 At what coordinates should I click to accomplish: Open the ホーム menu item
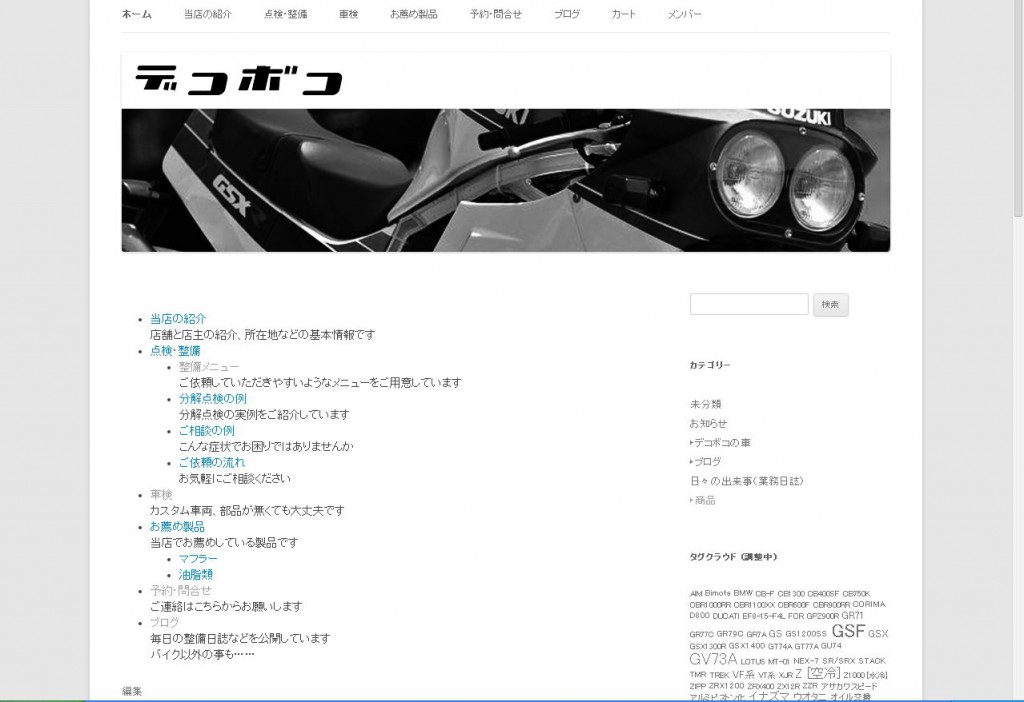pyautogui.click(x=136, y=14)
